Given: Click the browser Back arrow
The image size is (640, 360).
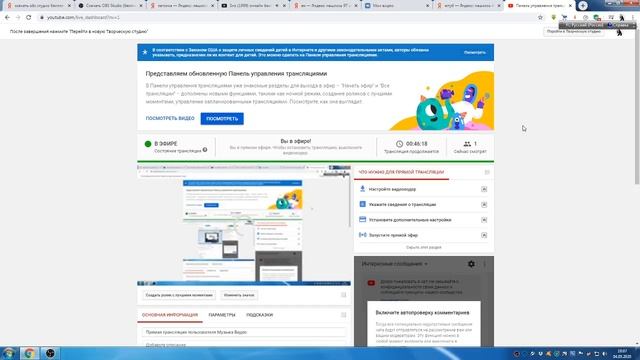Looking at the screenshot, I should tap(7, 18).
